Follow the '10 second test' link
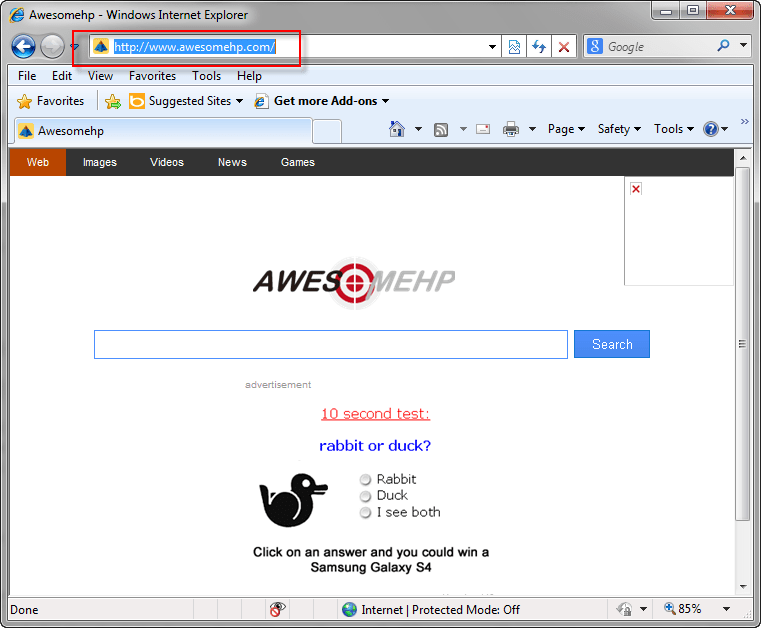This screenshot has width=761, height=628. [375, 414]
